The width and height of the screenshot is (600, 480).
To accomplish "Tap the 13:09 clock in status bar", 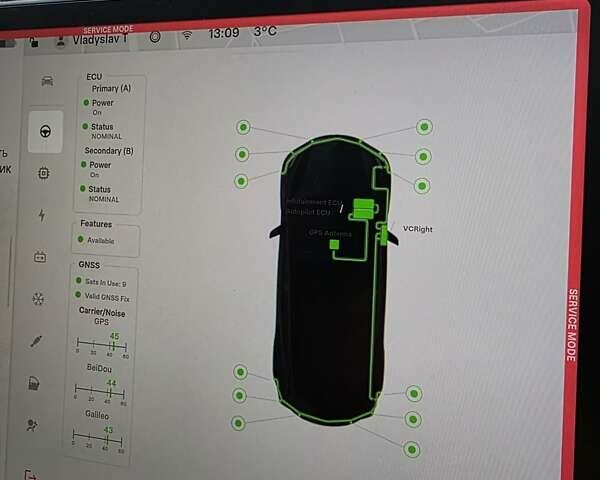I will coord(223,33).
